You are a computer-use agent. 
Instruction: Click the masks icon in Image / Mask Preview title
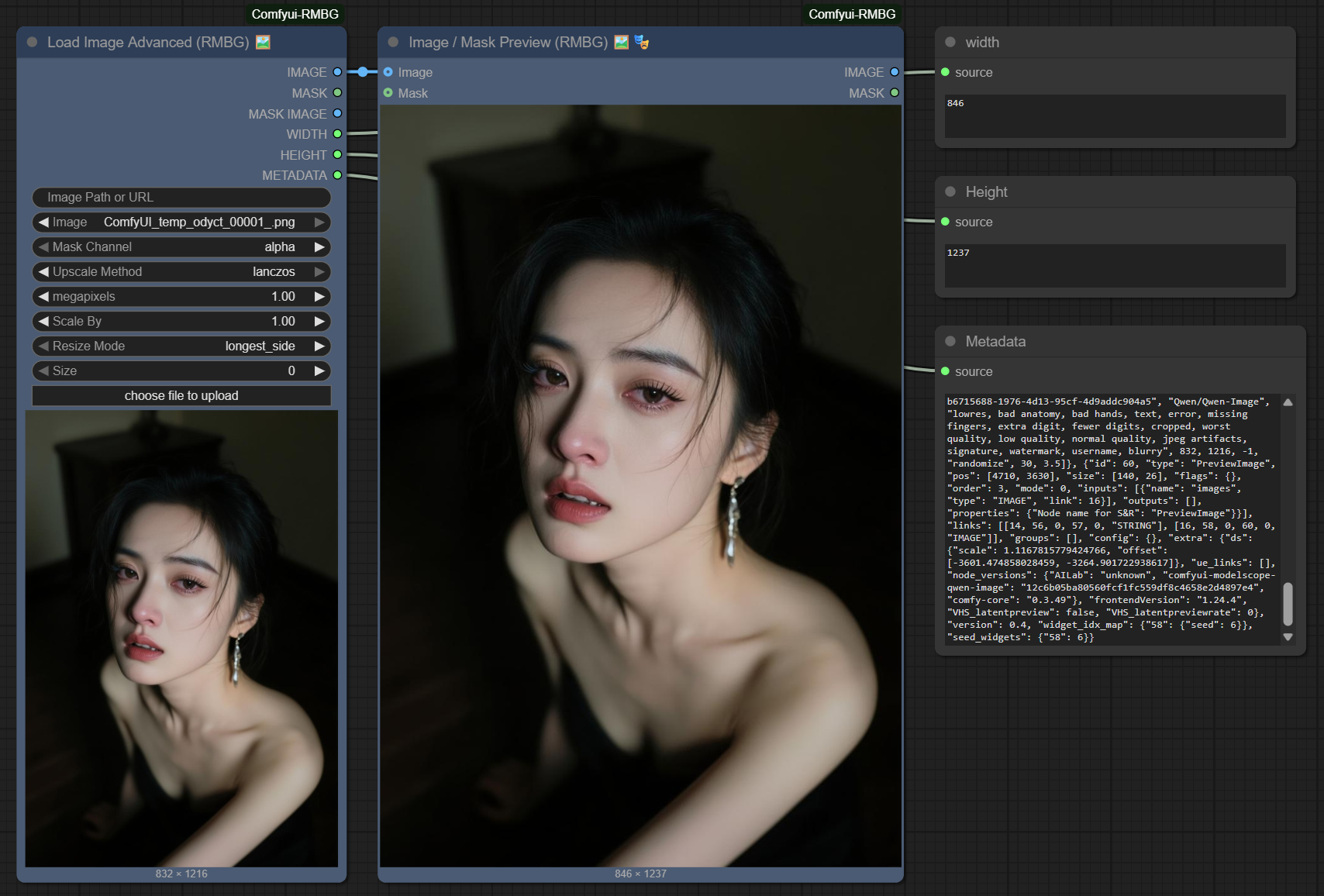[x=641, y=43]
